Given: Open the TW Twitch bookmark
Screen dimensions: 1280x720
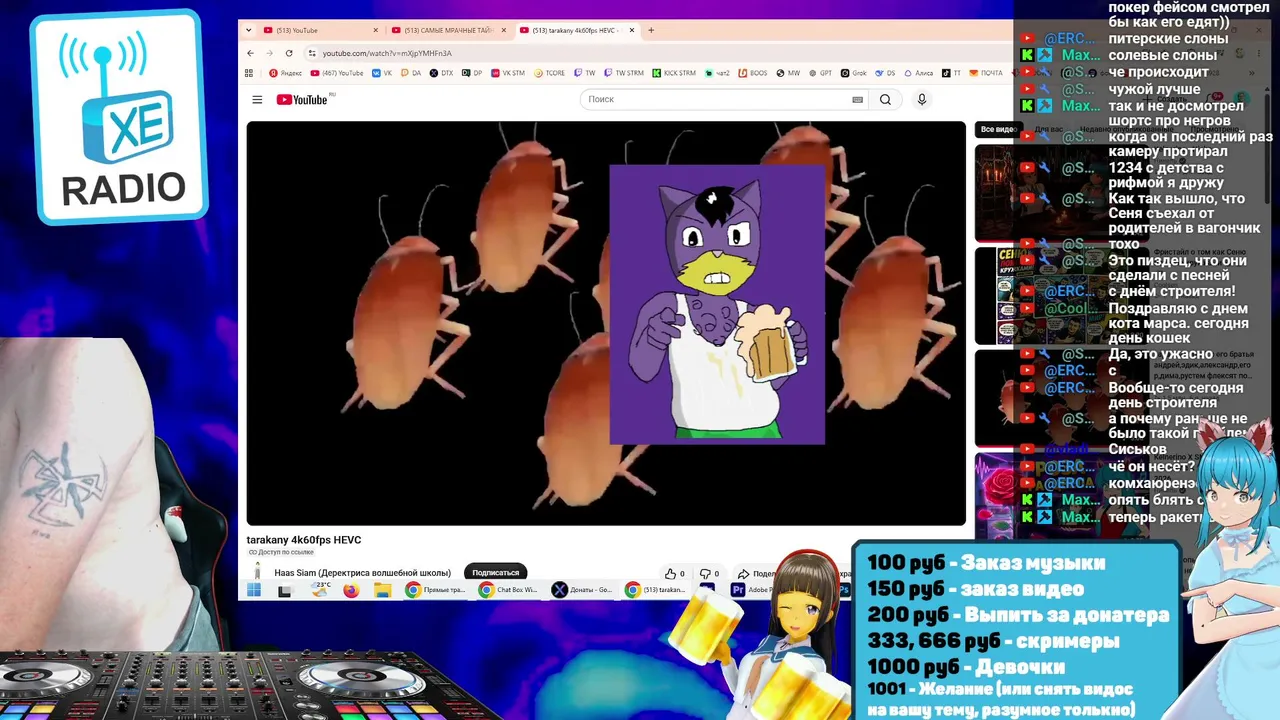Looking at the screenshot, I should coord(585,73).
